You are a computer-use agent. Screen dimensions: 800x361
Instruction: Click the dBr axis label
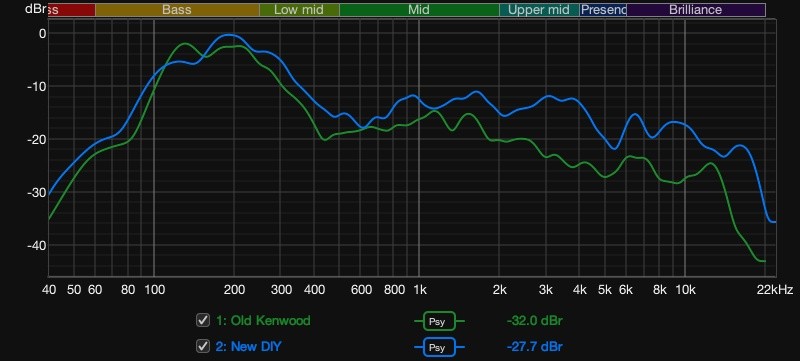[x=35, y=9]
